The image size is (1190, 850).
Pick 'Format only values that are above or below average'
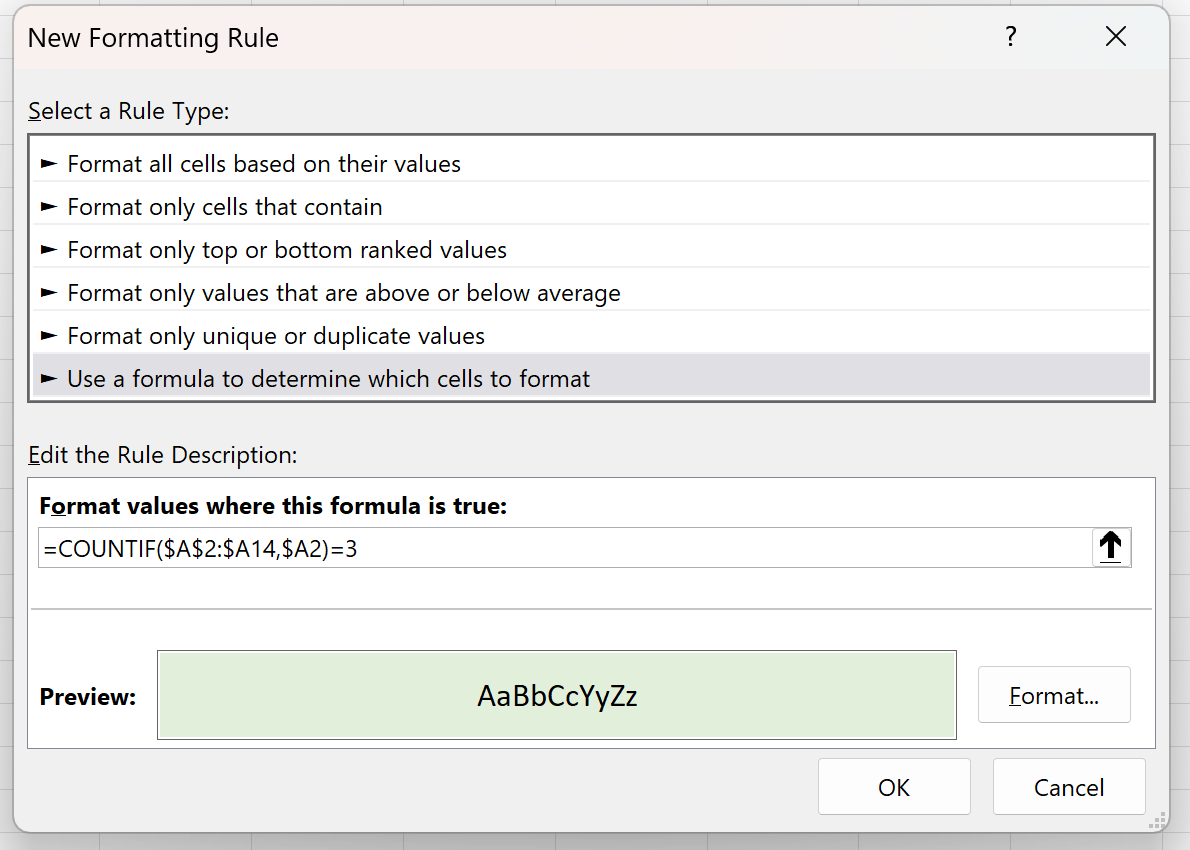pos(592,293)
